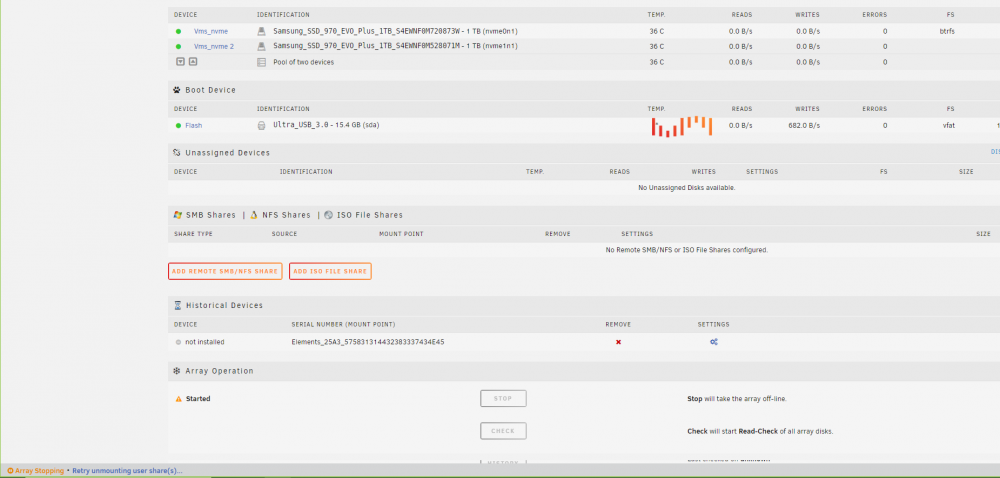Viewport: 1000px width, 478px height.
Task: Click the SMB Shares Windows icon
Action: point(178,215)
